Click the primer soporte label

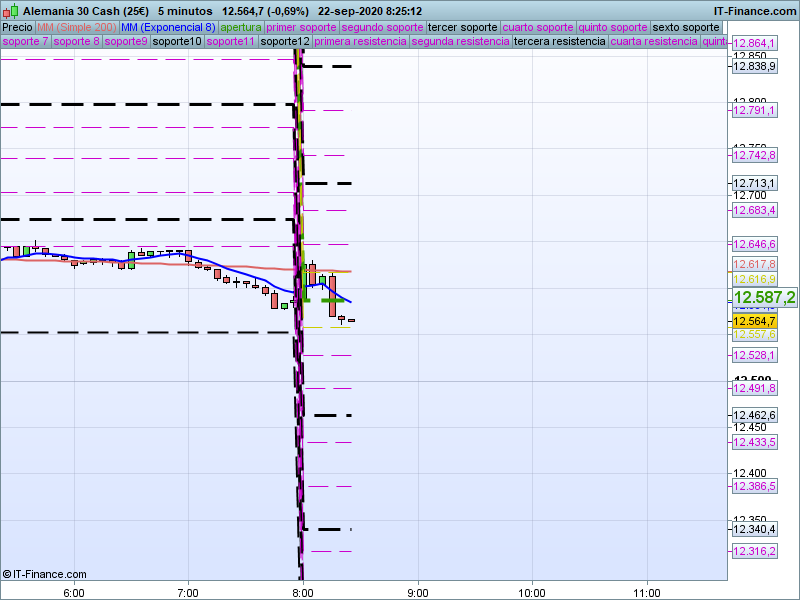pyautogui.click(x=301, y=28)
